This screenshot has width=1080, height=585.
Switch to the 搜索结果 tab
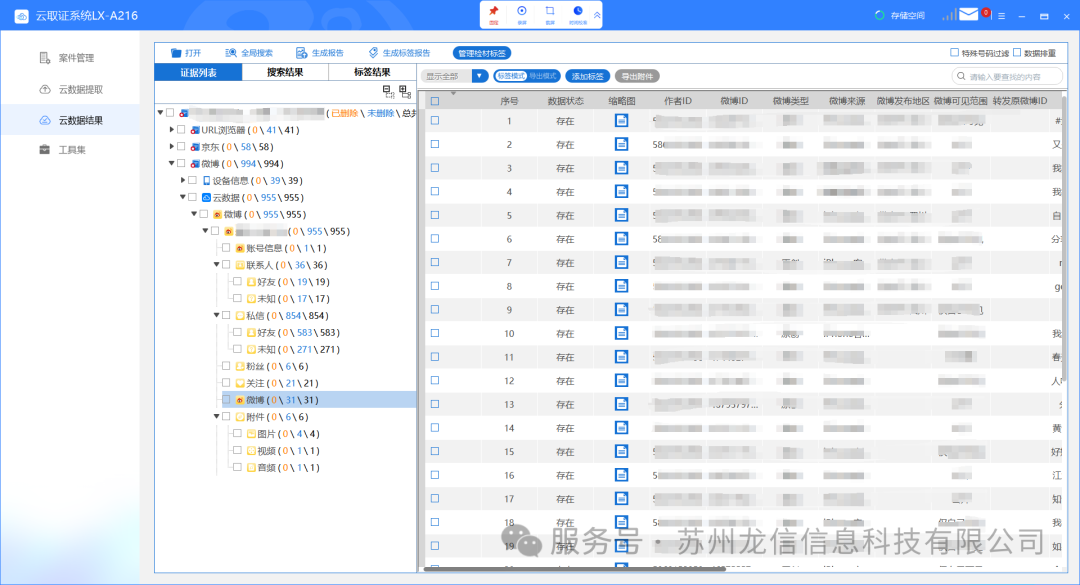pos(285,72)
